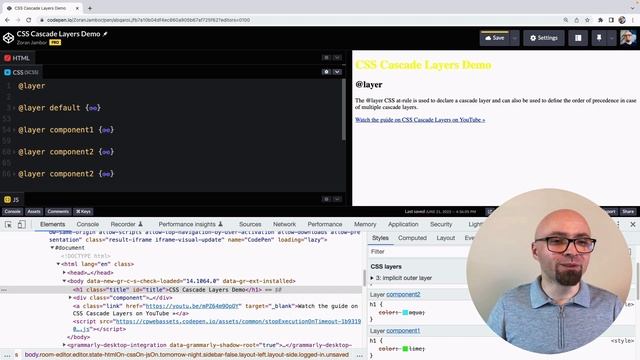
Task: Toggle the device toolbar in DevTools
Action: 22,224
